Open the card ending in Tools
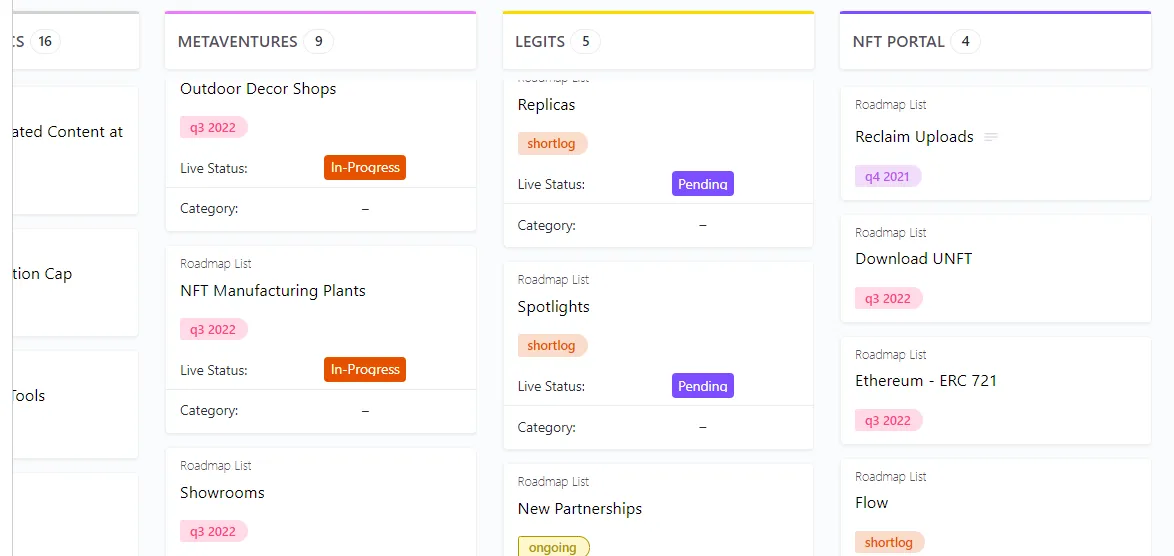This screenshot has height=556, width=1174. click(75, 404)
